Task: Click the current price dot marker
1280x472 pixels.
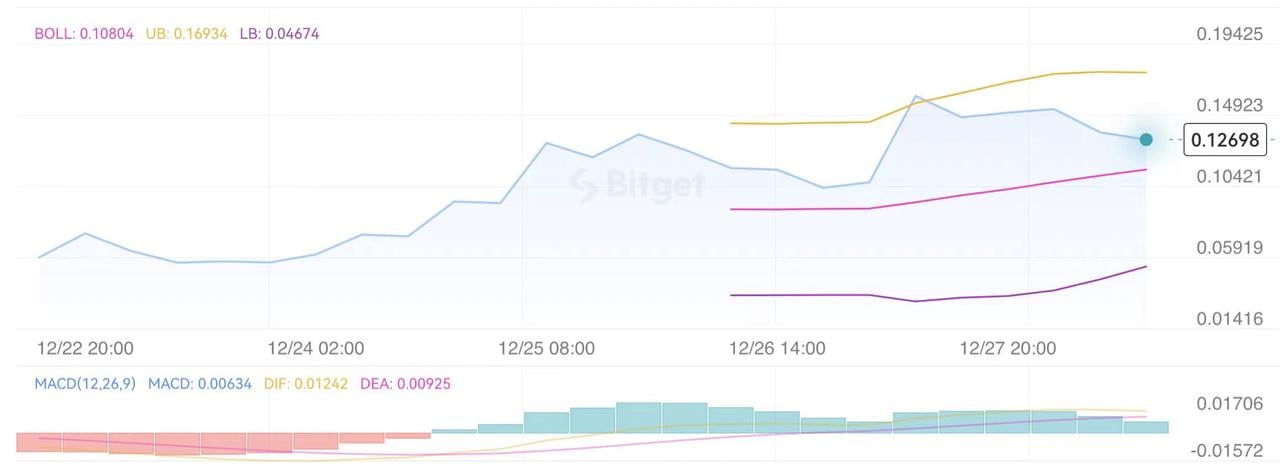Action: [x=1146, y=140]
